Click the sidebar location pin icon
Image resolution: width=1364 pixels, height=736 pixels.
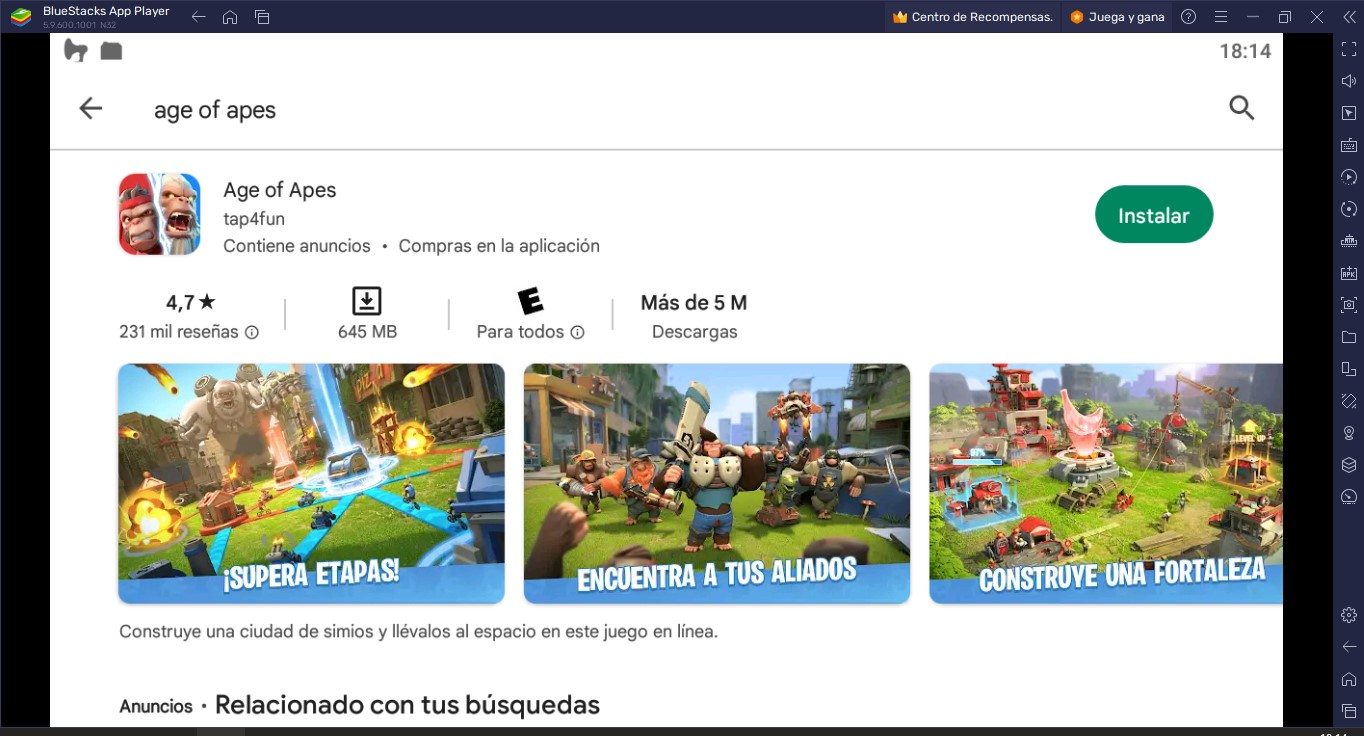click(x=1349, y=433)
